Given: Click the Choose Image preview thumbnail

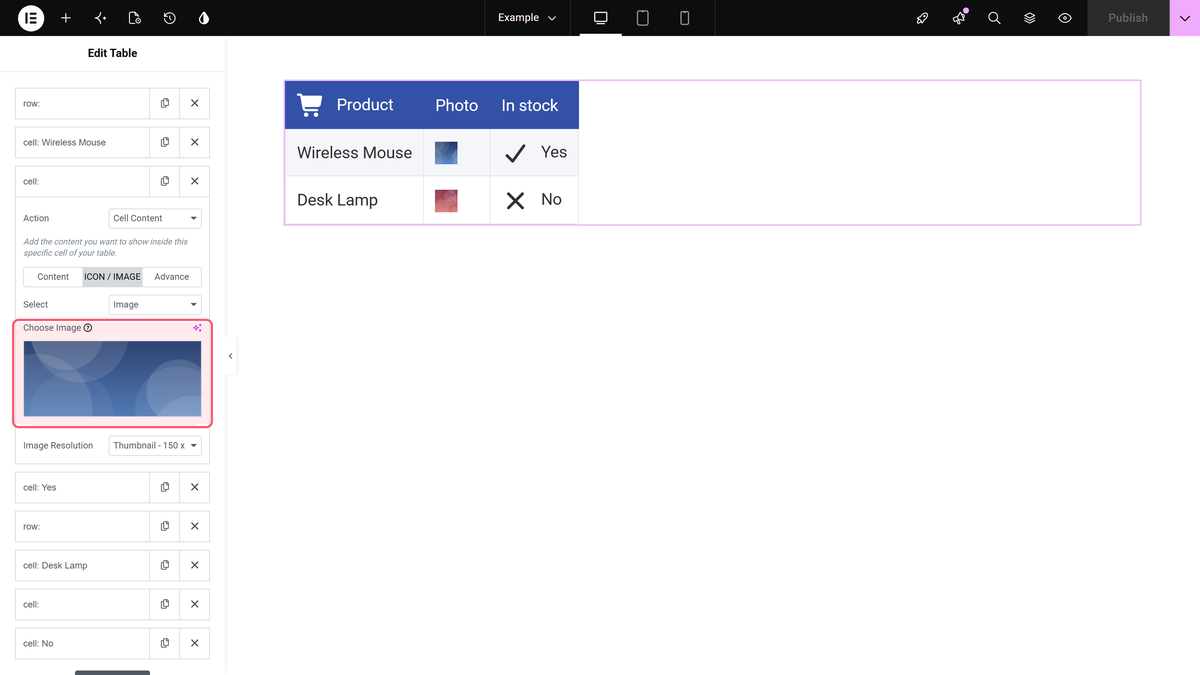Looking at the screenshot, I should [112, 379].
